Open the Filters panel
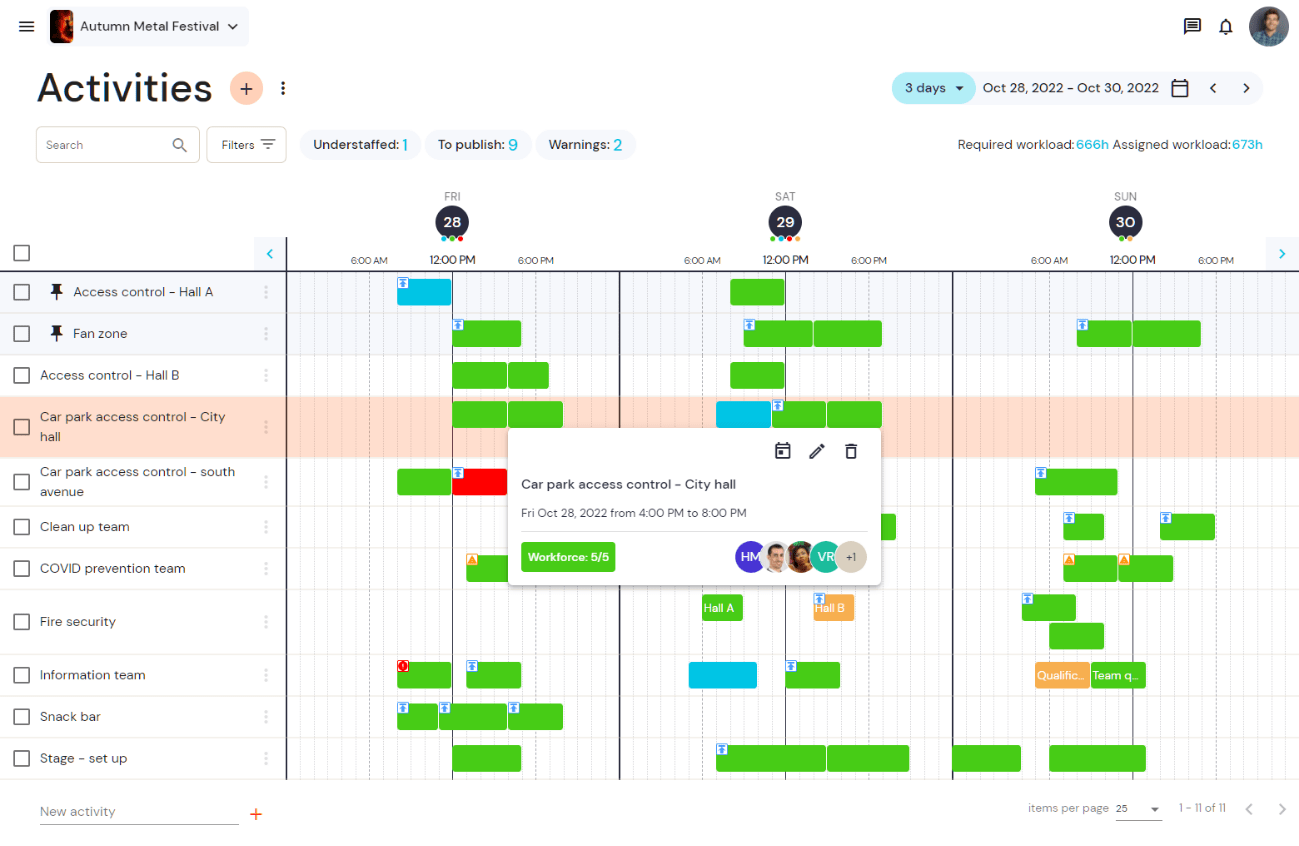Screen dimensions: 1299x846 (x=246, y=145)
